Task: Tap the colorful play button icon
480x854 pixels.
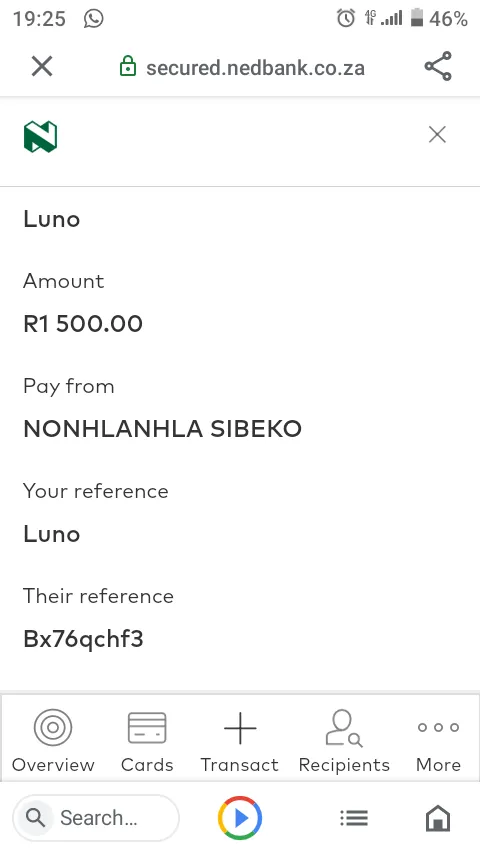Action: [x=240, y=818]
